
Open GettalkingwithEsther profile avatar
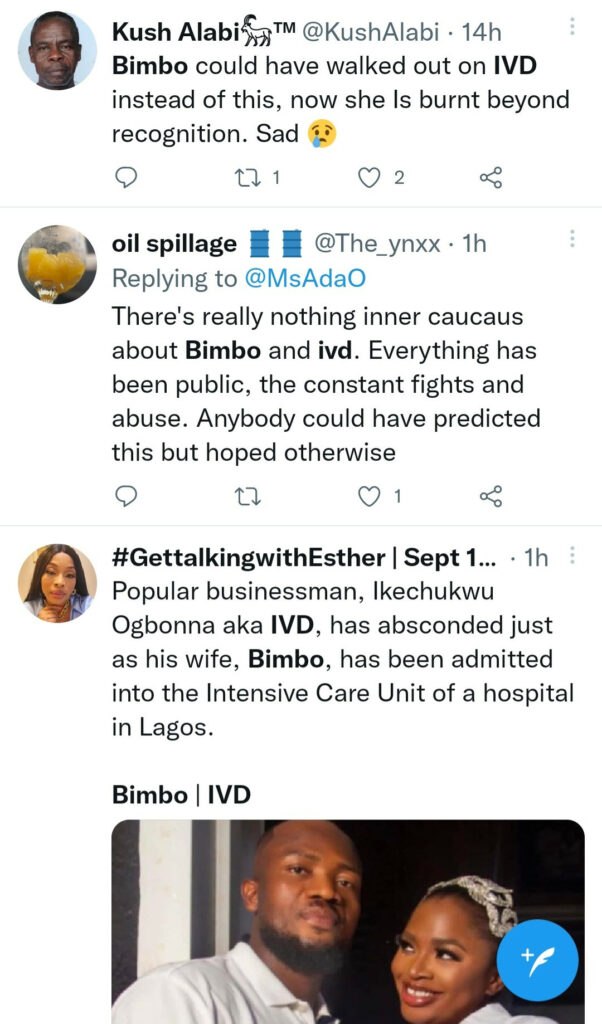(57, 583)
